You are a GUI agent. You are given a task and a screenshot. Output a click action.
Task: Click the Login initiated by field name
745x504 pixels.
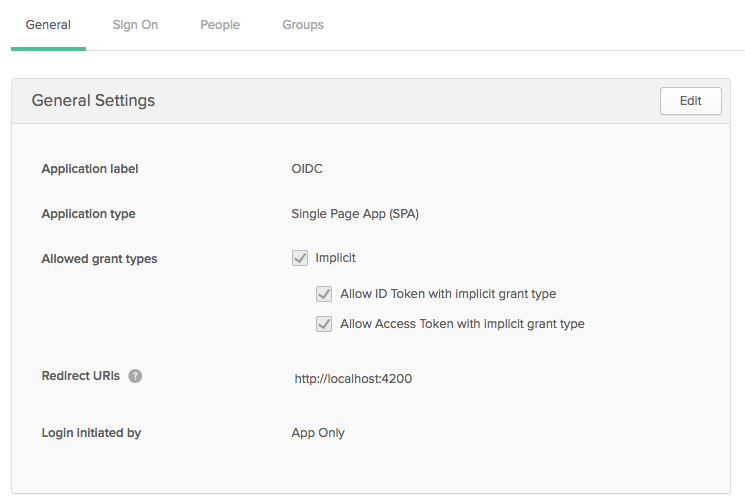point(91,433)
